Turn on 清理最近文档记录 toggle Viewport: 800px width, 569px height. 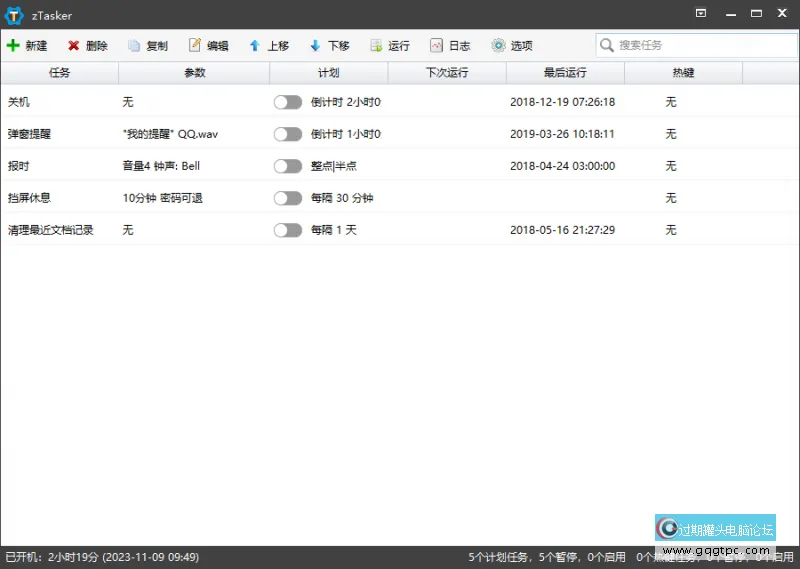pyautogui.click(x=288, y=230)
